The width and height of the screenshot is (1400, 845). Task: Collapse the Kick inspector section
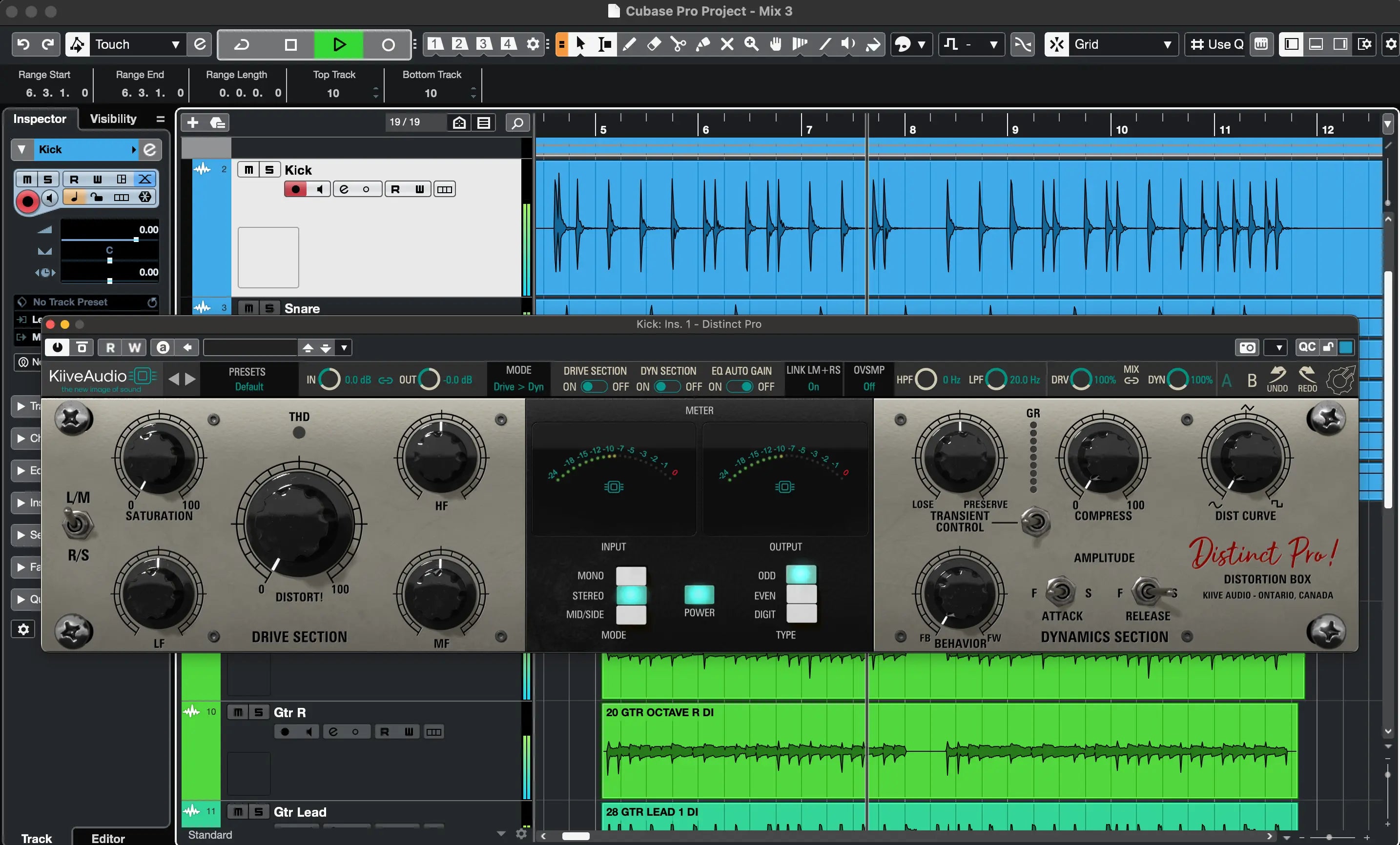pyautogui.click(x=21, y=149)
